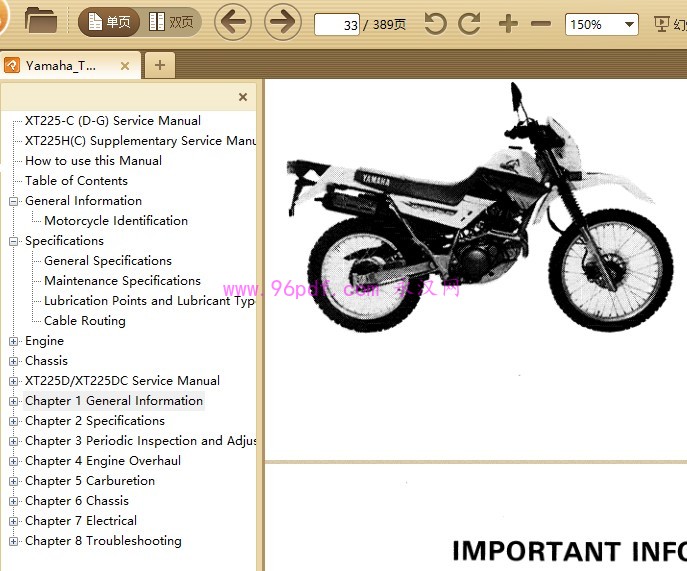The height and width of the screenshot is (571, 687).
Task: Switch to double page view (双页)
Action: click(171, 21)
